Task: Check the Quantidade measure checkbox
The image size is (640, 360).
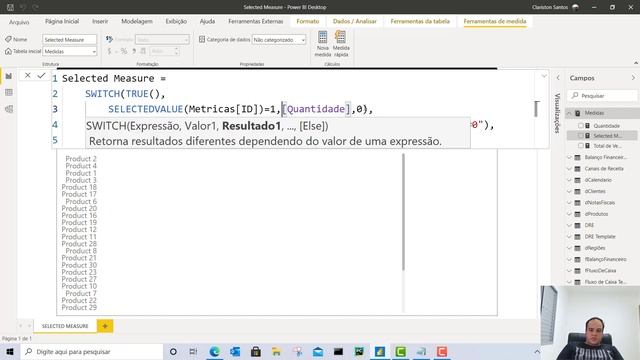Action: pos(580,126)
